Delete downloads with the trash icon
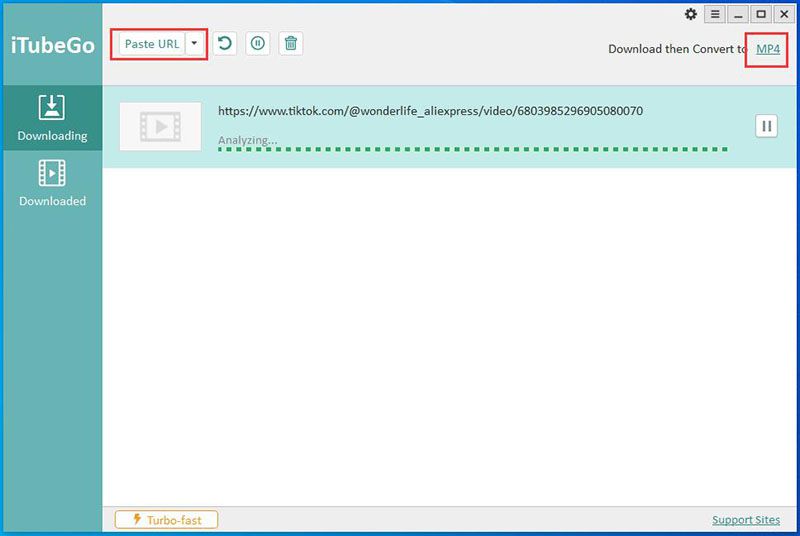 click(291, 43)
